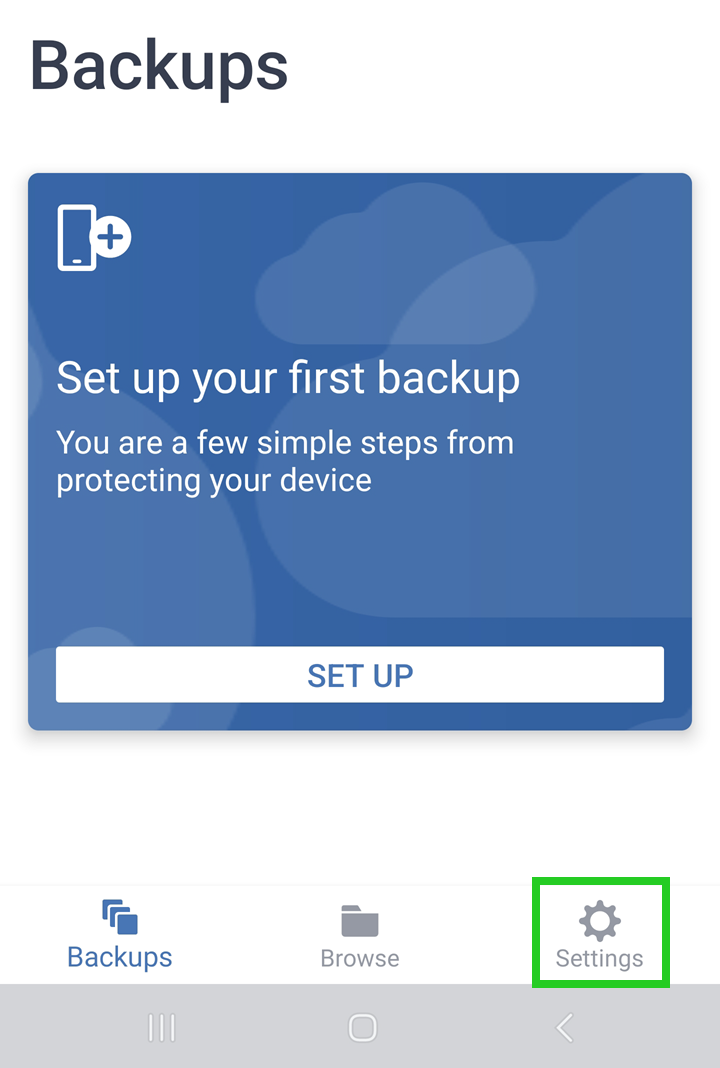The image size is (720, 1068).
Task: Tap the plus badge on phone icon
Action: pyautogui.click(x=112, y=237)
